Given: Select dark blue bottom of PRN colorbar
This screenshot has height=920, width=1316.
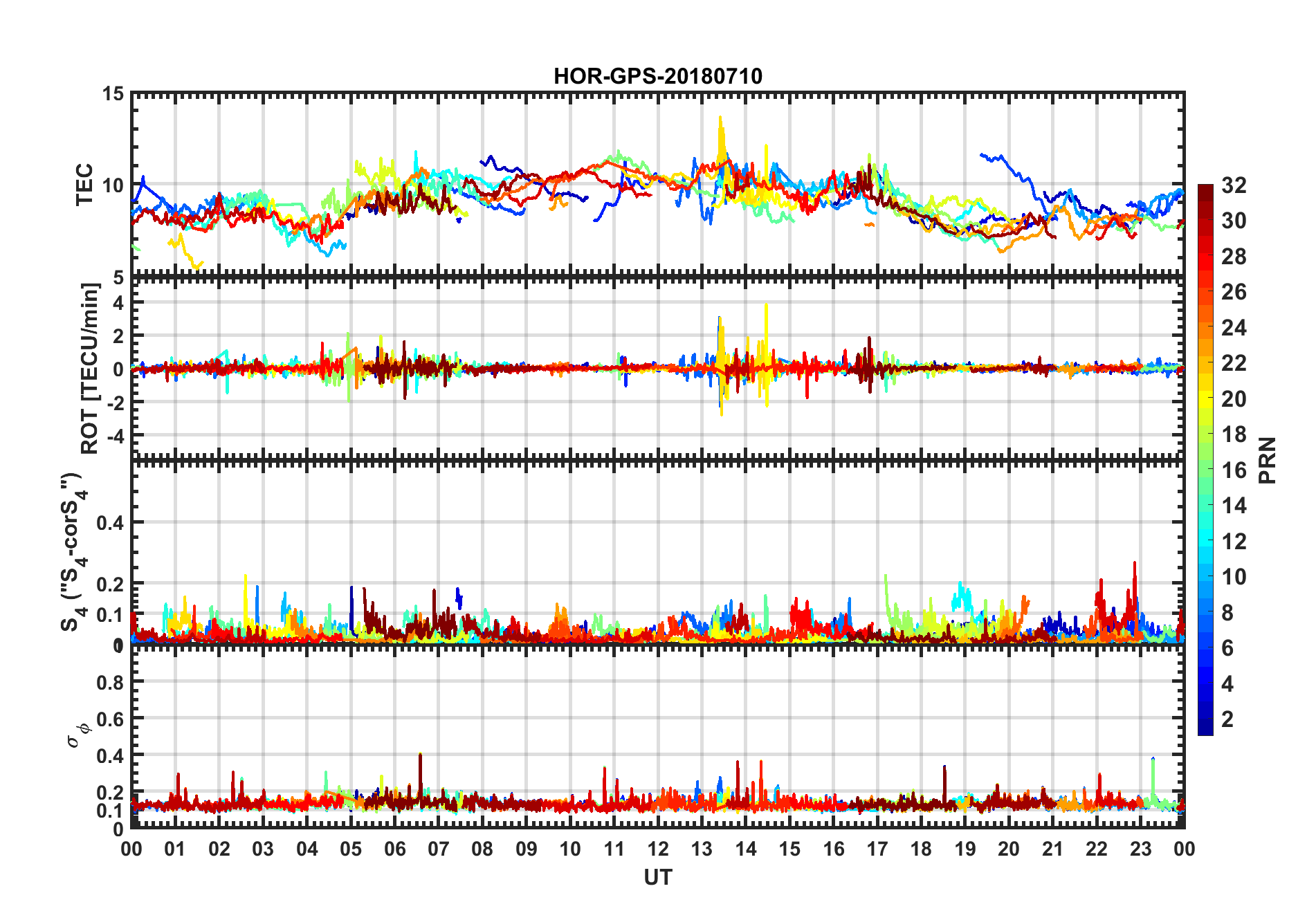Looking at the screenshot, I should tap(1205, 730).
